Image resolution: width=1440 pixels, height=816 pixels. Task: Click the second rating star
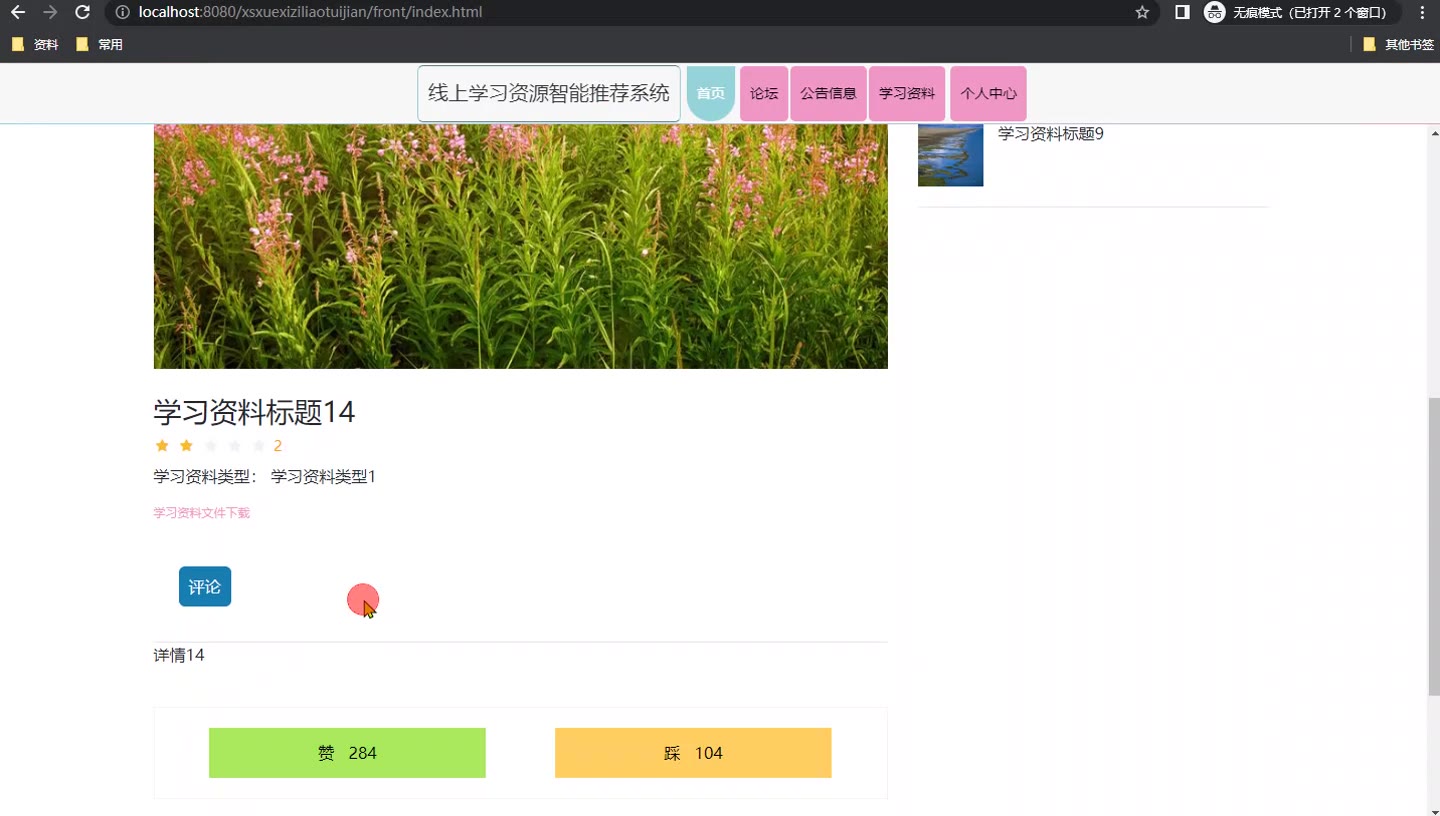(186, 446)
